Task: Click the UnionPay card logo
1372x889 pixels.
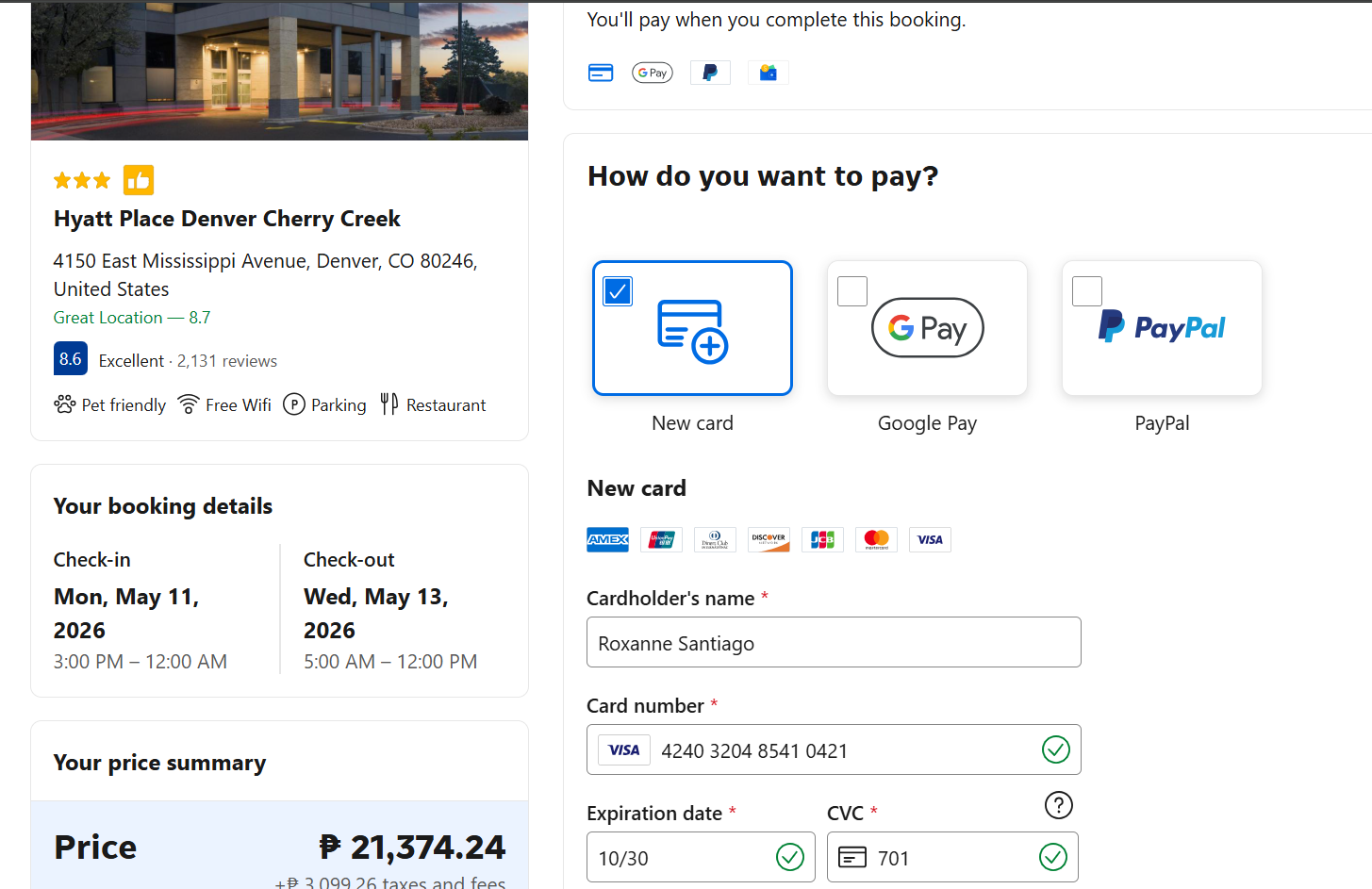Action: (x=661, y=539)
